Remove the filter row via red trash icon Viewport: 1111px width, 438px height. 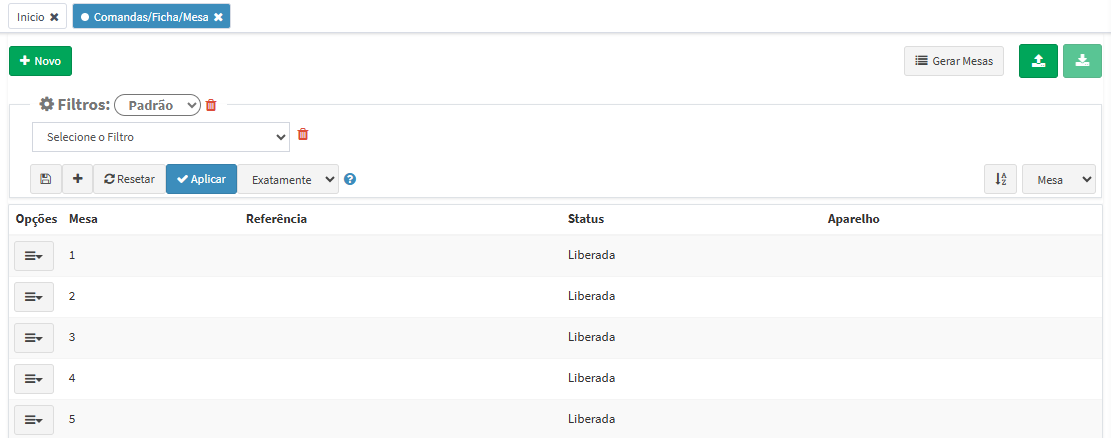(303, 134)
